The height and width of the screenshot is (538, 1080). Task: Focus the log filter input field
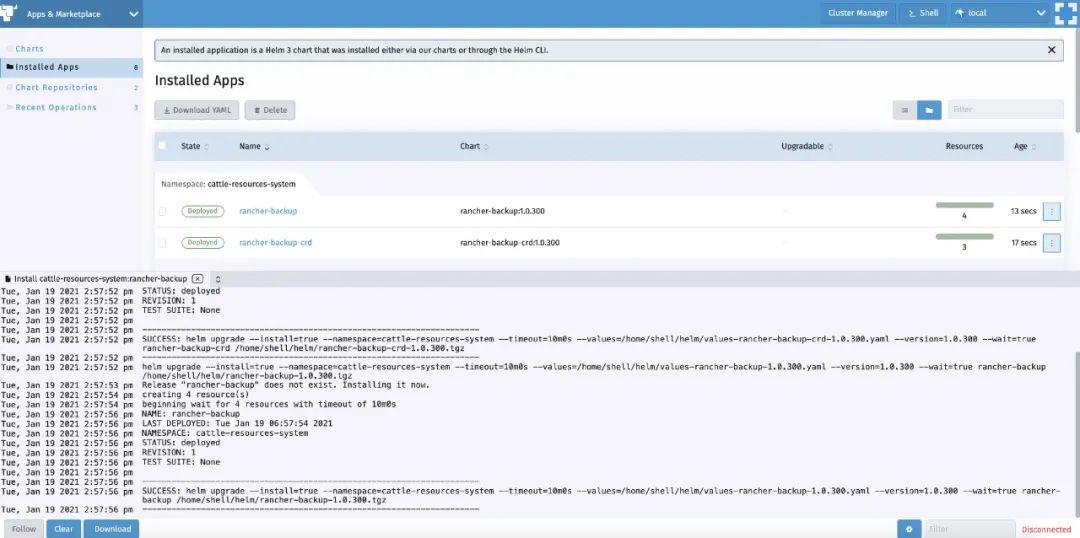[x=968, y=529]
